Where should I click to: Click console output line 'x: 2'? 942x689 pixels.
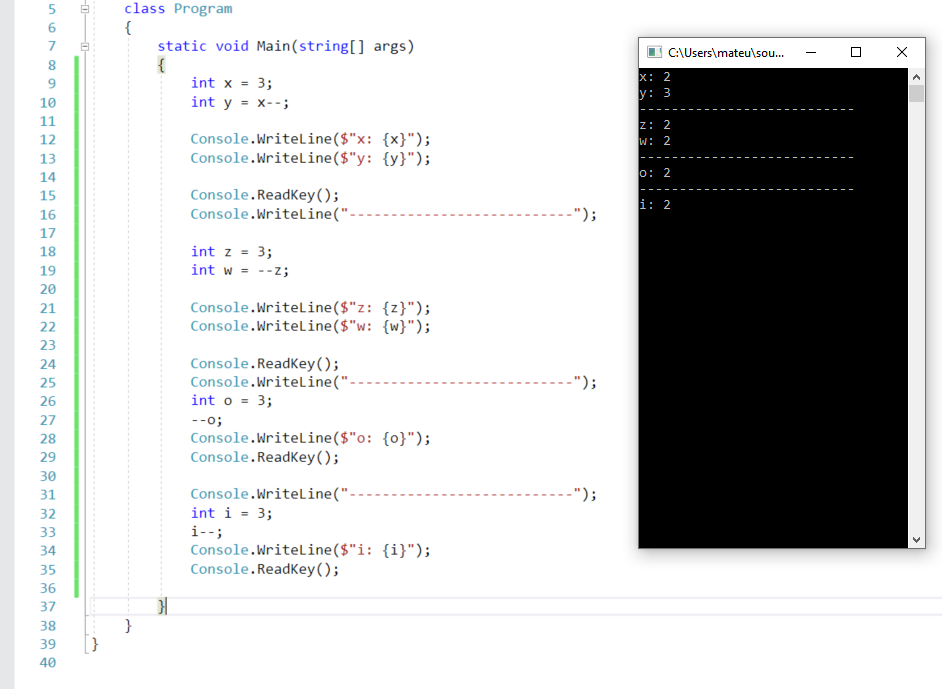655,77
